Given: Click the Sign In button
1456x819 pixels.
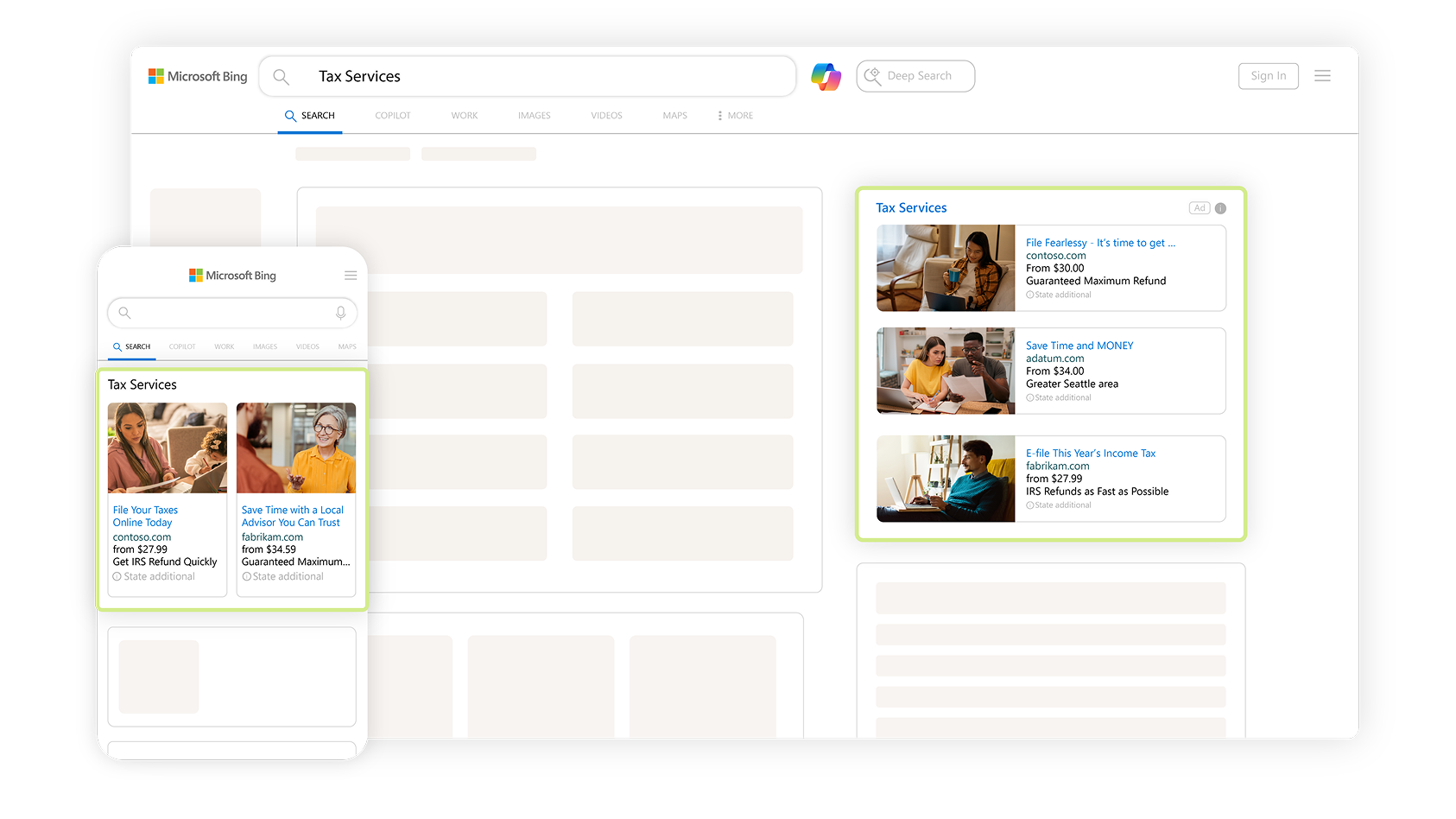Looking at the screenshot, I should (1268, 76).
